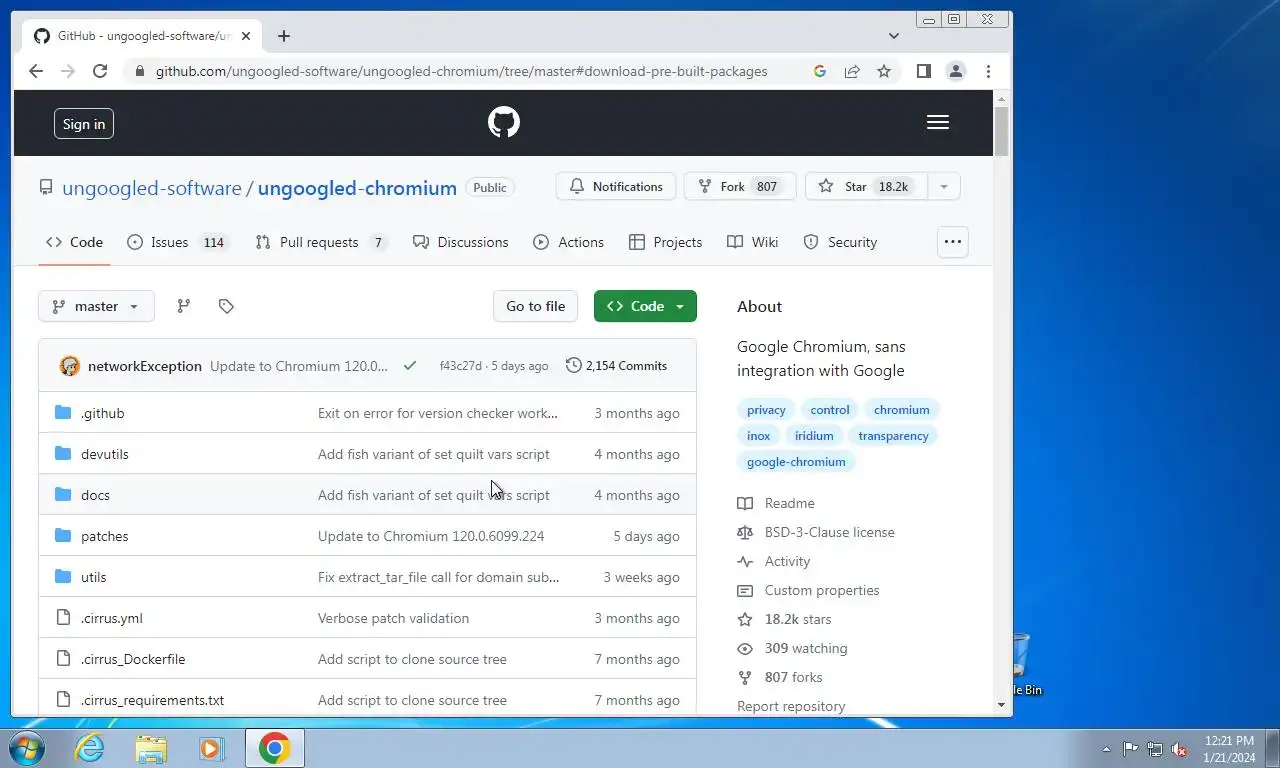Screen dimensions: 1280x768
Task: Open the devutils folder icon
Action: [63, 454]
